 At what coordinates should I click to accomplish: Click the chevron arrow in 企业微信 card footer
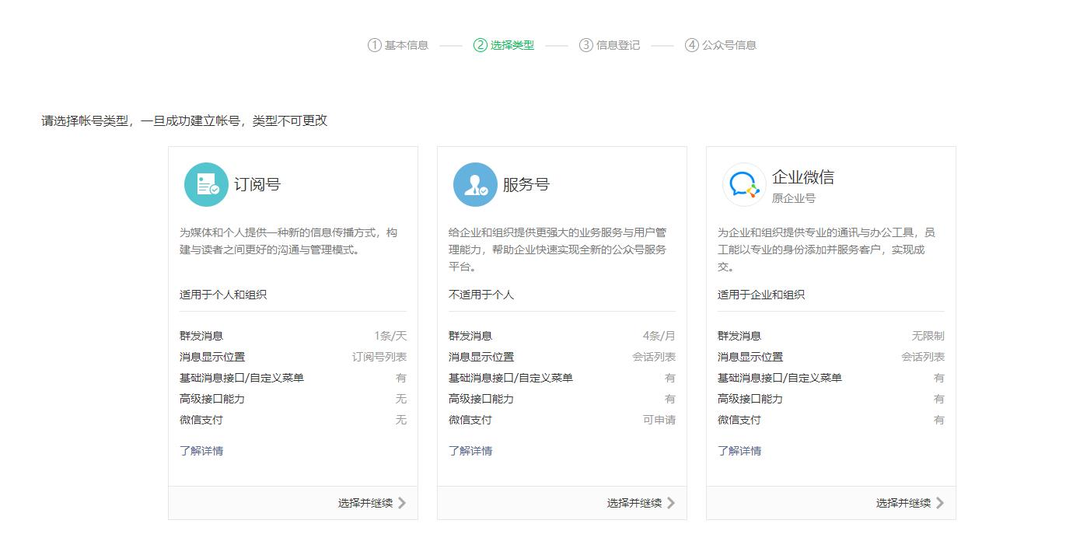(940, 503)
